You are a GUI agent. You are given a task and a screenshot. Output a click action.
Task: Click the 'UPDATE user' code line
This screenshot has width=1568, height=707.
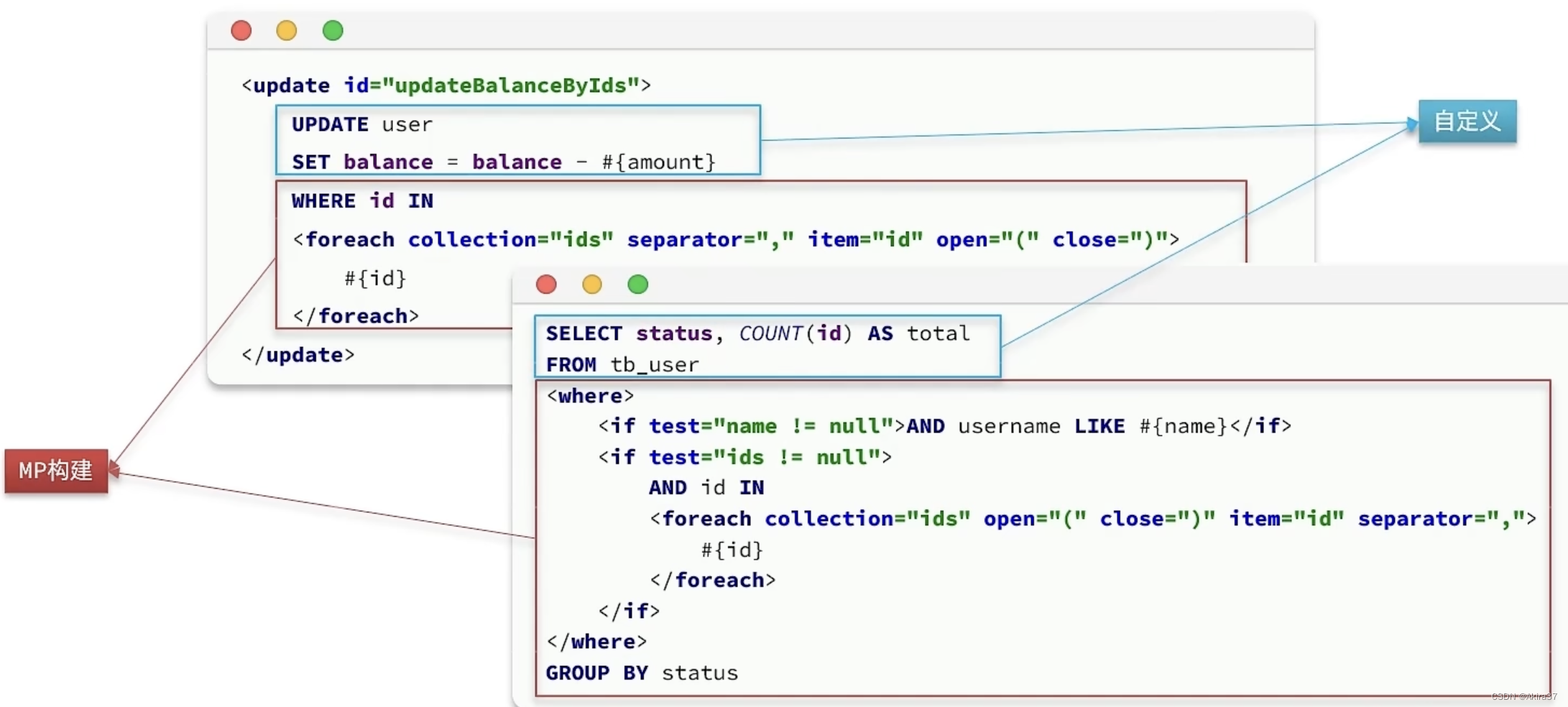pos(362,124)
